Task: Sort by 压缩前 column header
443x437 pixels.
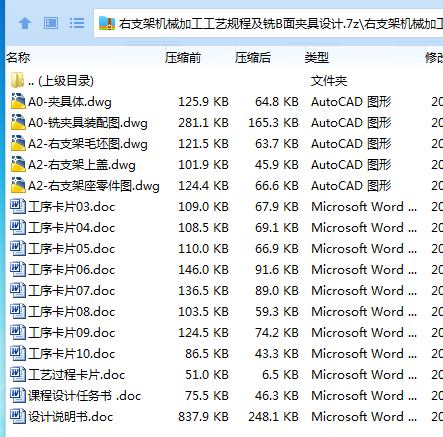Action: pos(200,58)
